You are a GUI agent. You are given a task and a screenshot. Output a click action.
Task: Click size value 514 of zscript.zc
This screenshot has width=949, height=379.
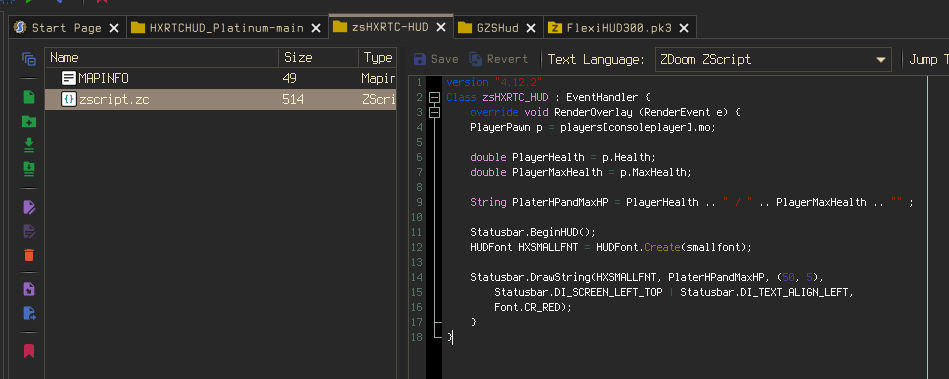point(294,99)
